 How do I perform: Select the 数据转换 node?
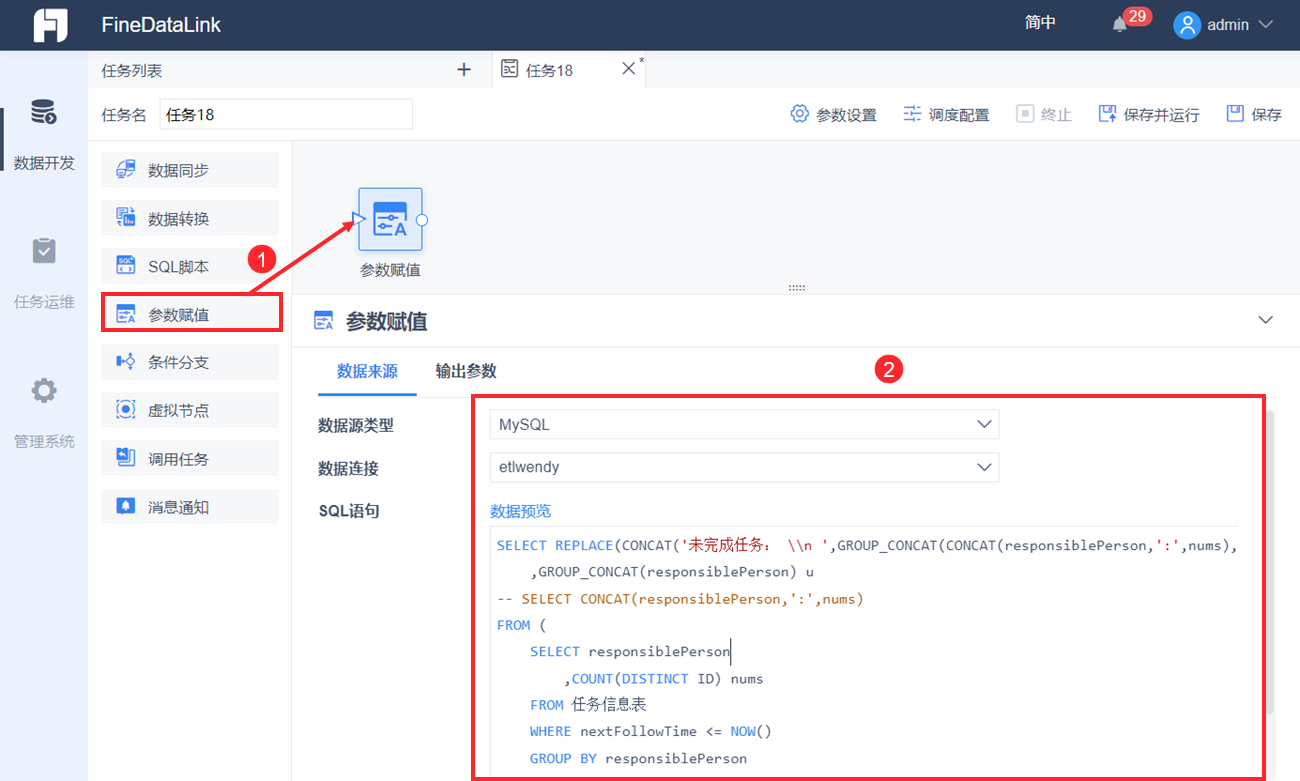tap(190, 218)
